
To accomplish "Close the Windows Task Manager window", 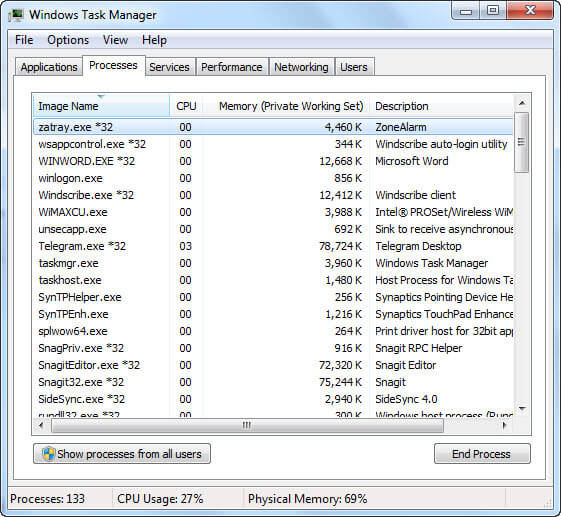I will coord(530,11).
